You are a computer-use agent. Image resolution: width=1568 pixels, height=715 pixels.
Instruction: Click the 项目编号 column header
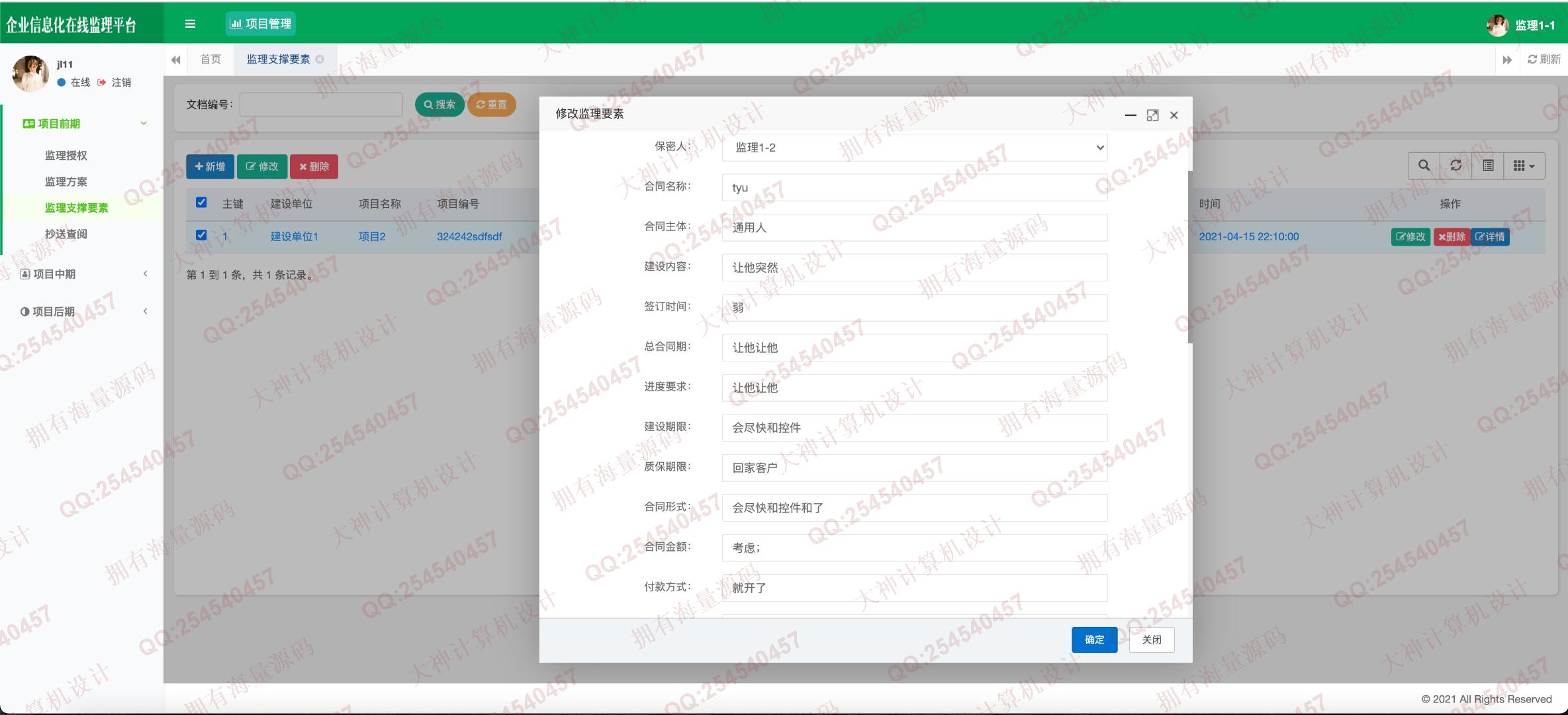[x=458, y=204]
